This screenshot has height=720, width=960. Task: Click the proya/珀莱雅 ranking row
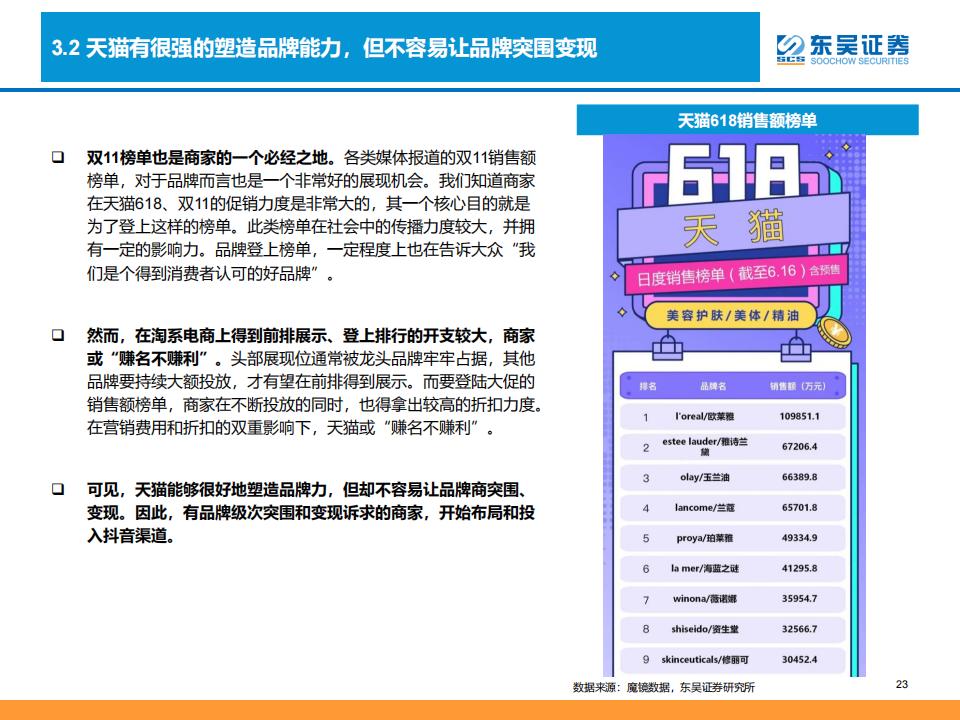point(733,538)
